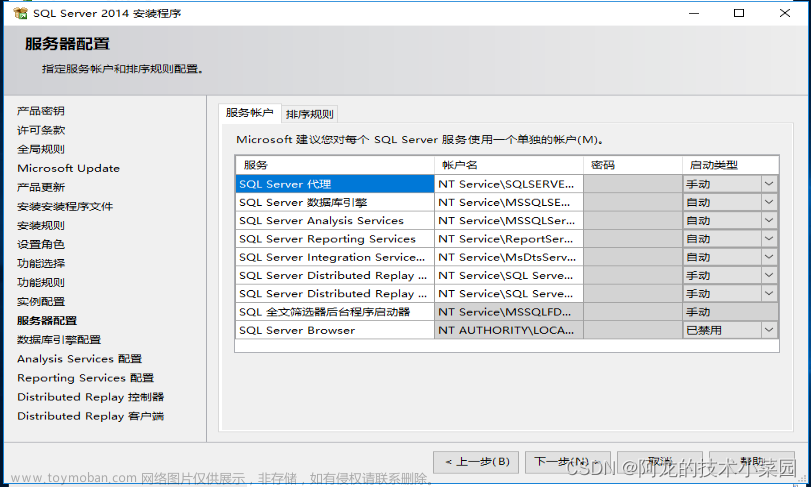The image size is (811, 487).
Task: Click the 上一步(B) back button
Action: click(x=478, y=462)
